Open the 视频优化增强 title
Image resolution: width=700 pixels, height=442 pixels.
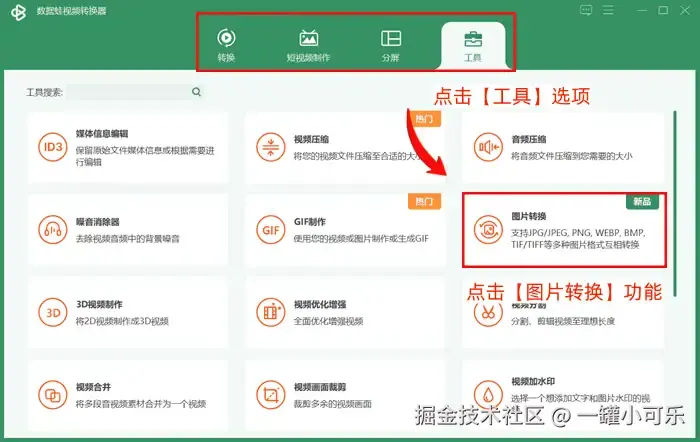click(320, 304)
